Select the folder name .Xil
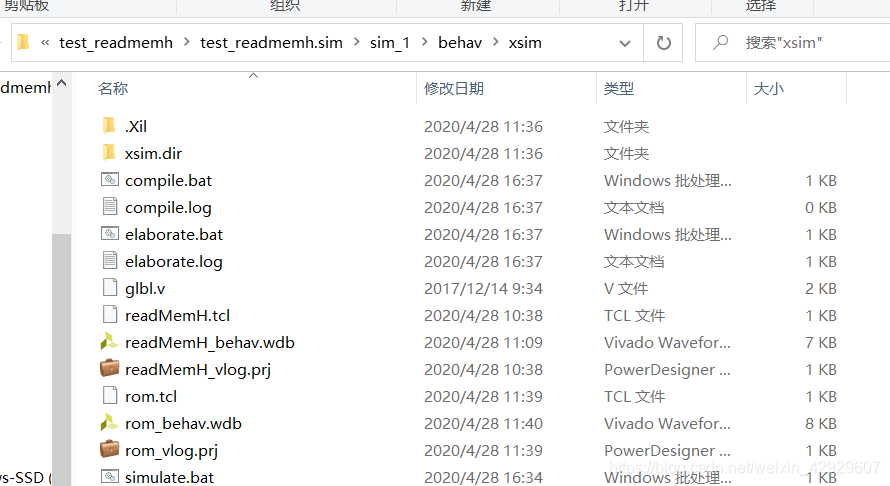This screenshot has height=486, width=890. pos(136,127)
